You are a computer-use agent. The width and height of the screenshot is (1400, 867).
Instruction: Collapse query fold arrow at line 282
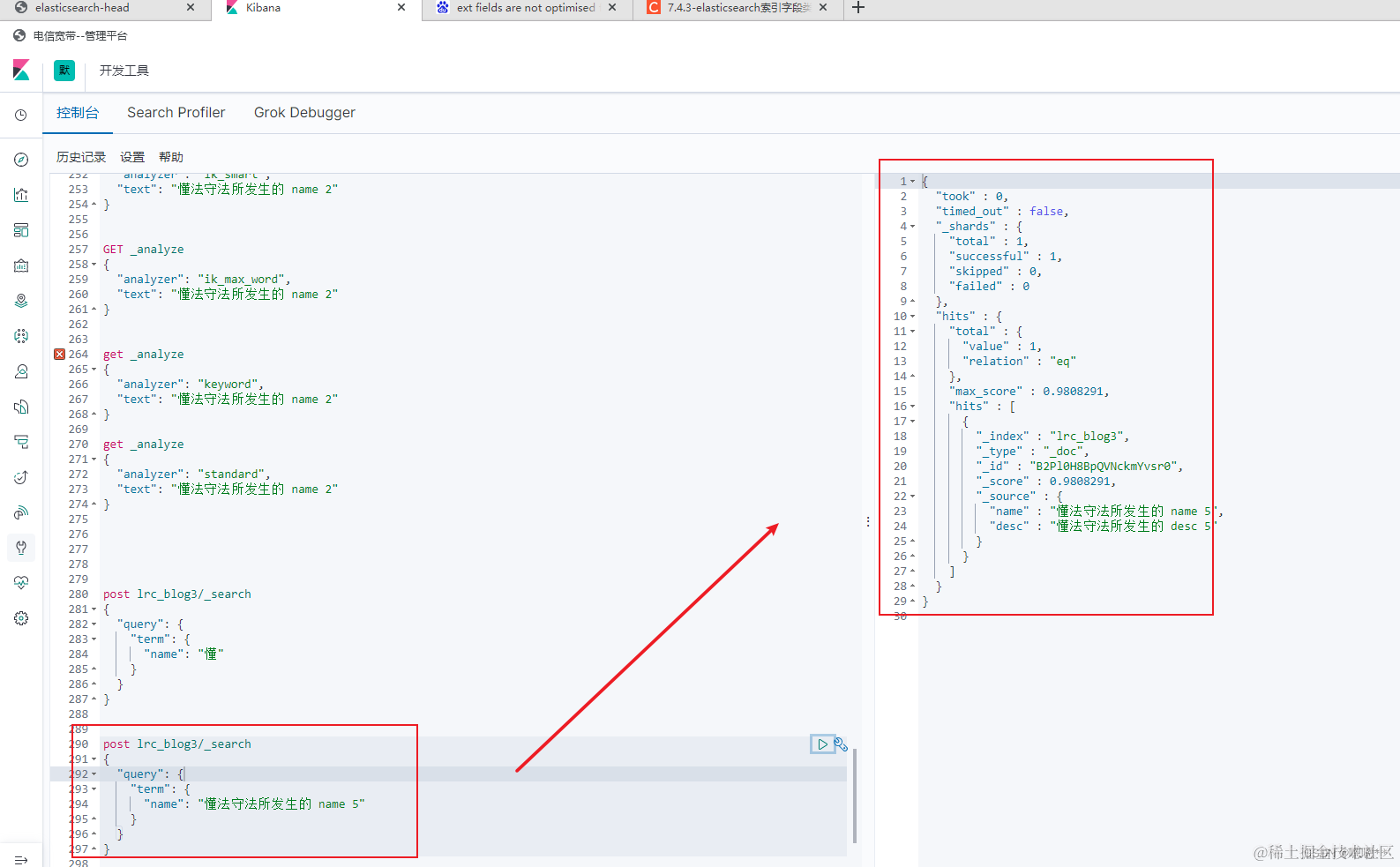pyautogui.click(x=94, y=624)
